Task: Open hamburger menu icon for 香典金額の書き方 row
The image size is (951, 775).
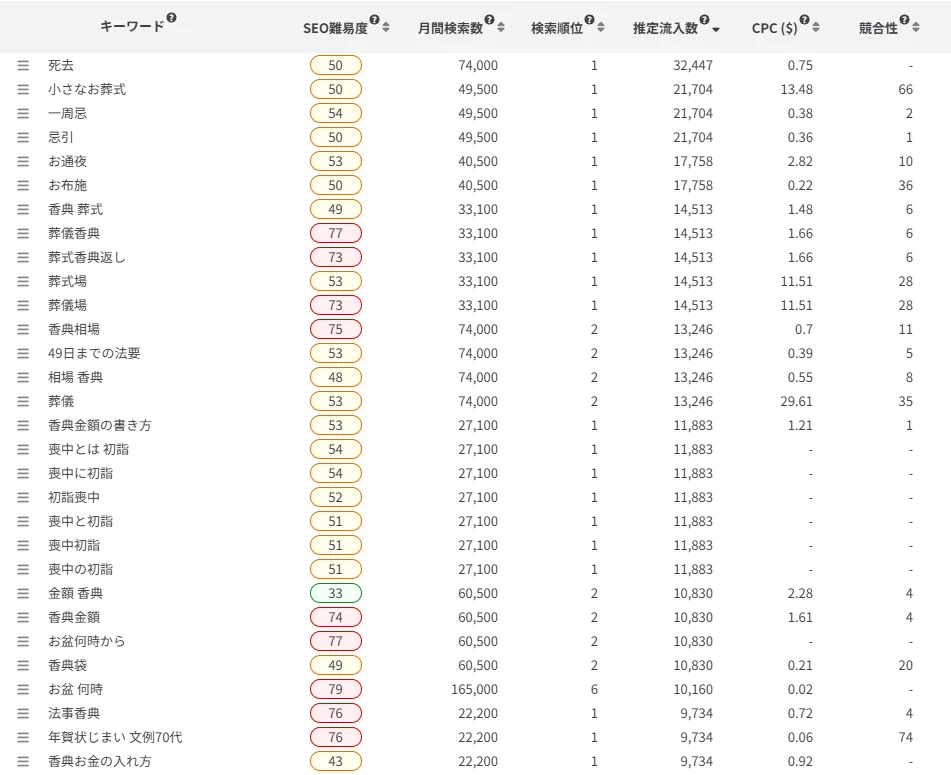Action: (23, 426)
